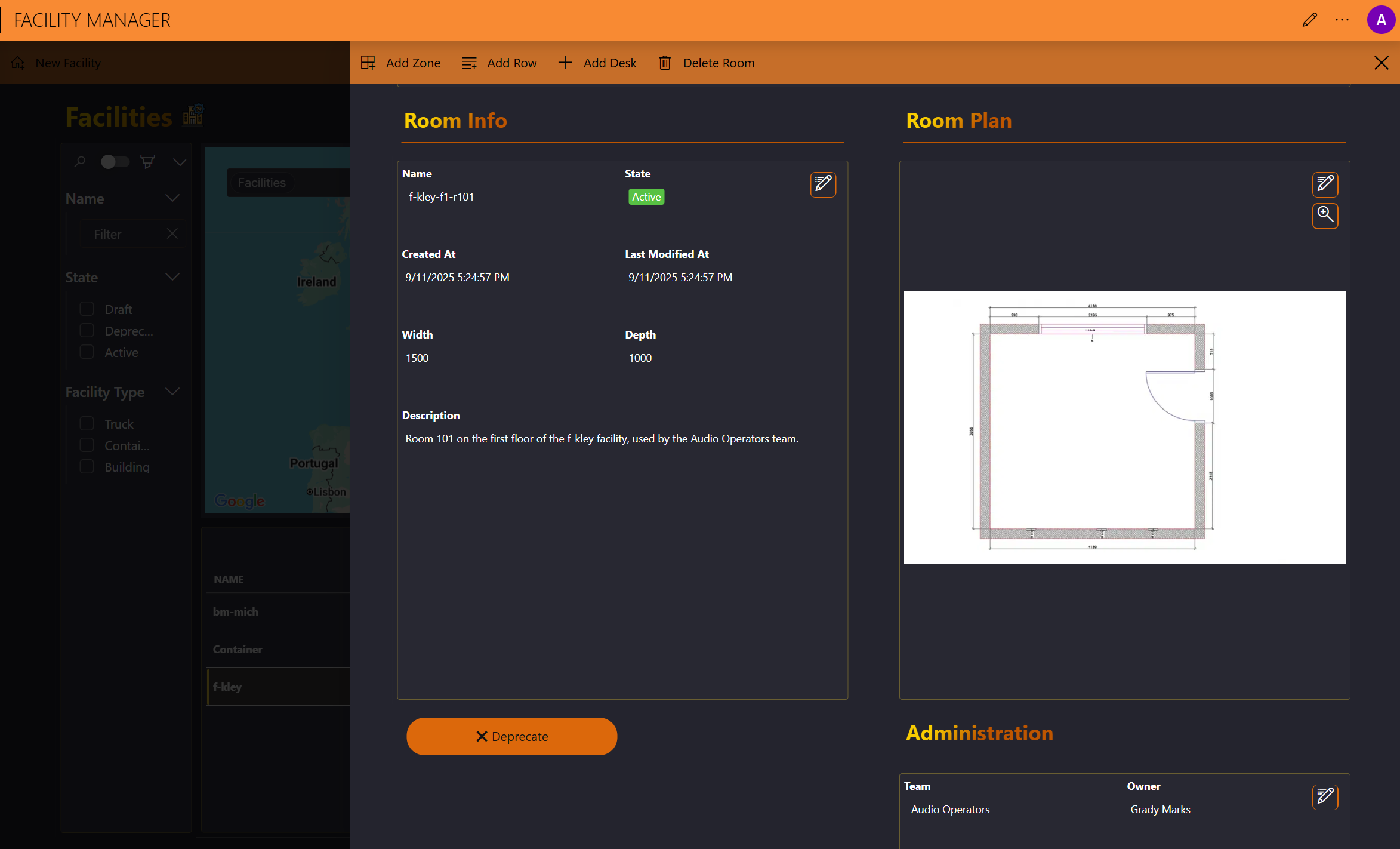The height and width of the screenshot is (849, 1400).
Task: Open the three-dots more options menu
Action: point(1342,20)
